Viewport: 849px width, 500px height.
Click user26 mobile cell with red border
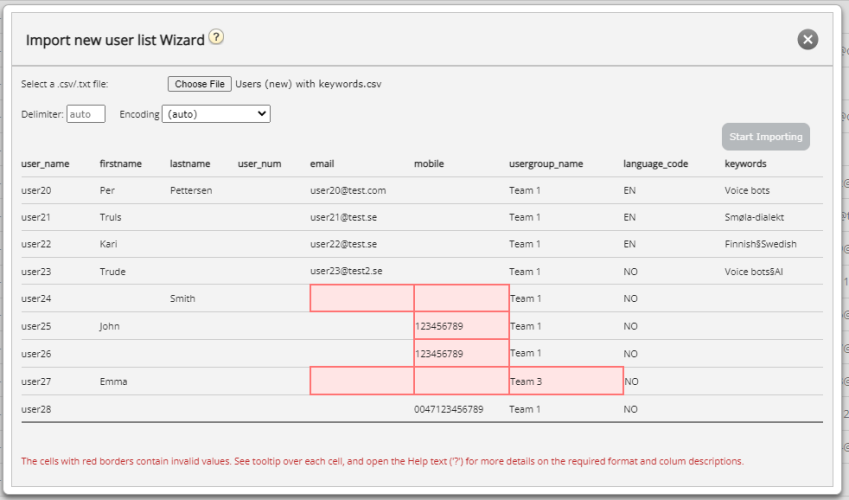(461, 353)
